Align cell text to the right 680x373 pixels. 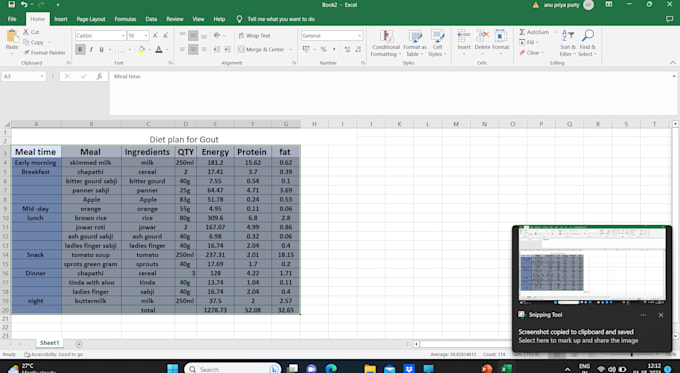click(204, 49)
